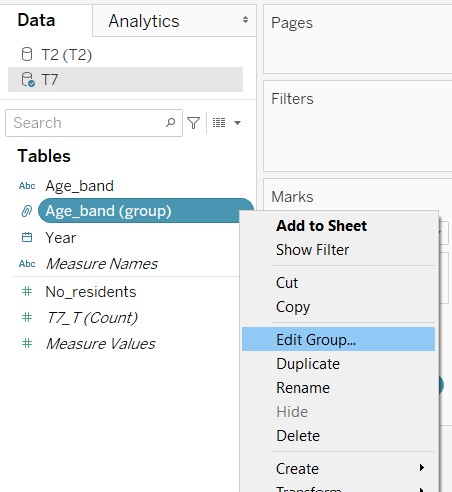Click the Abc icon beside Measure Names
Screen dimensions: 452x492
pyautogui.click(x=27, y=264)
